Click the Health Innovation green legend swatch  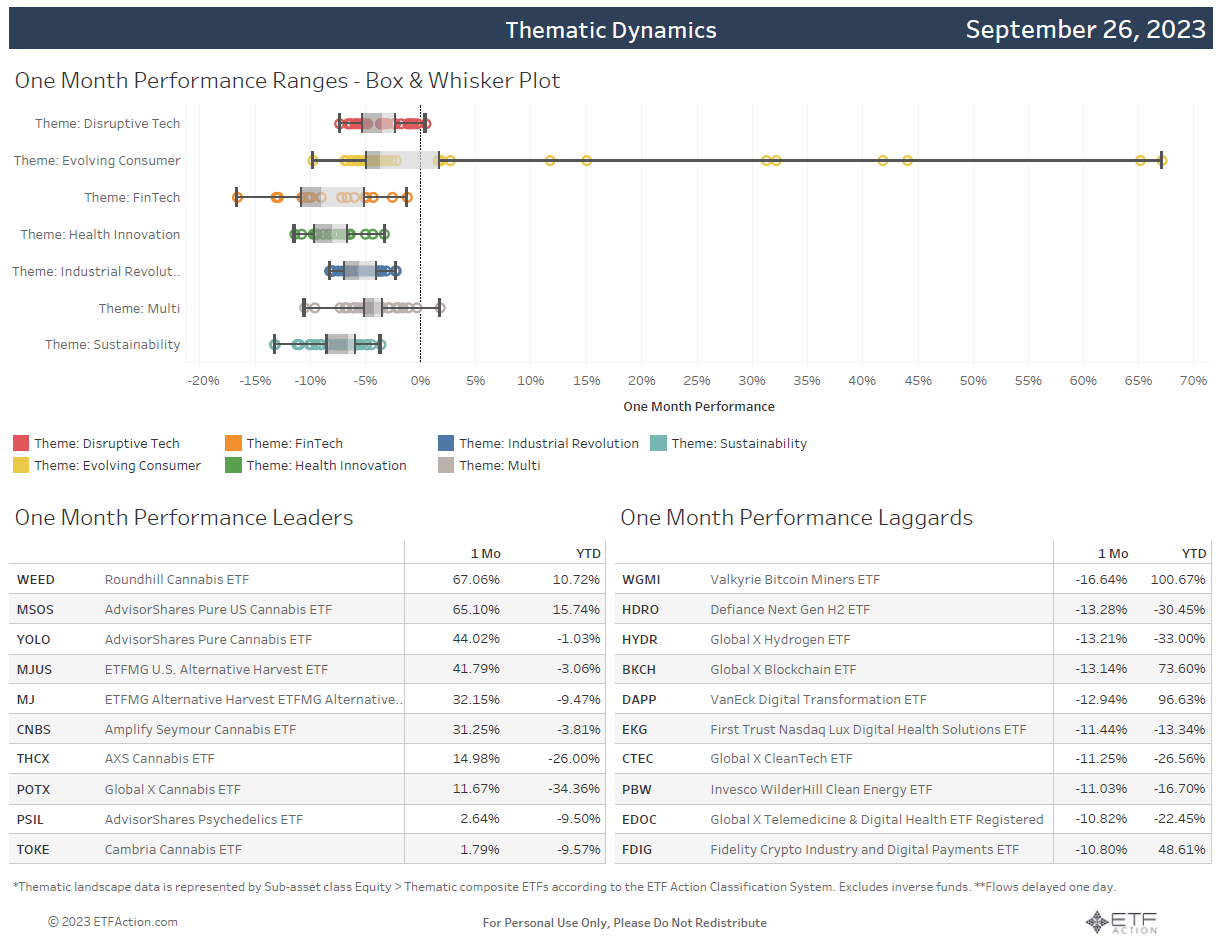click(233, 466)
